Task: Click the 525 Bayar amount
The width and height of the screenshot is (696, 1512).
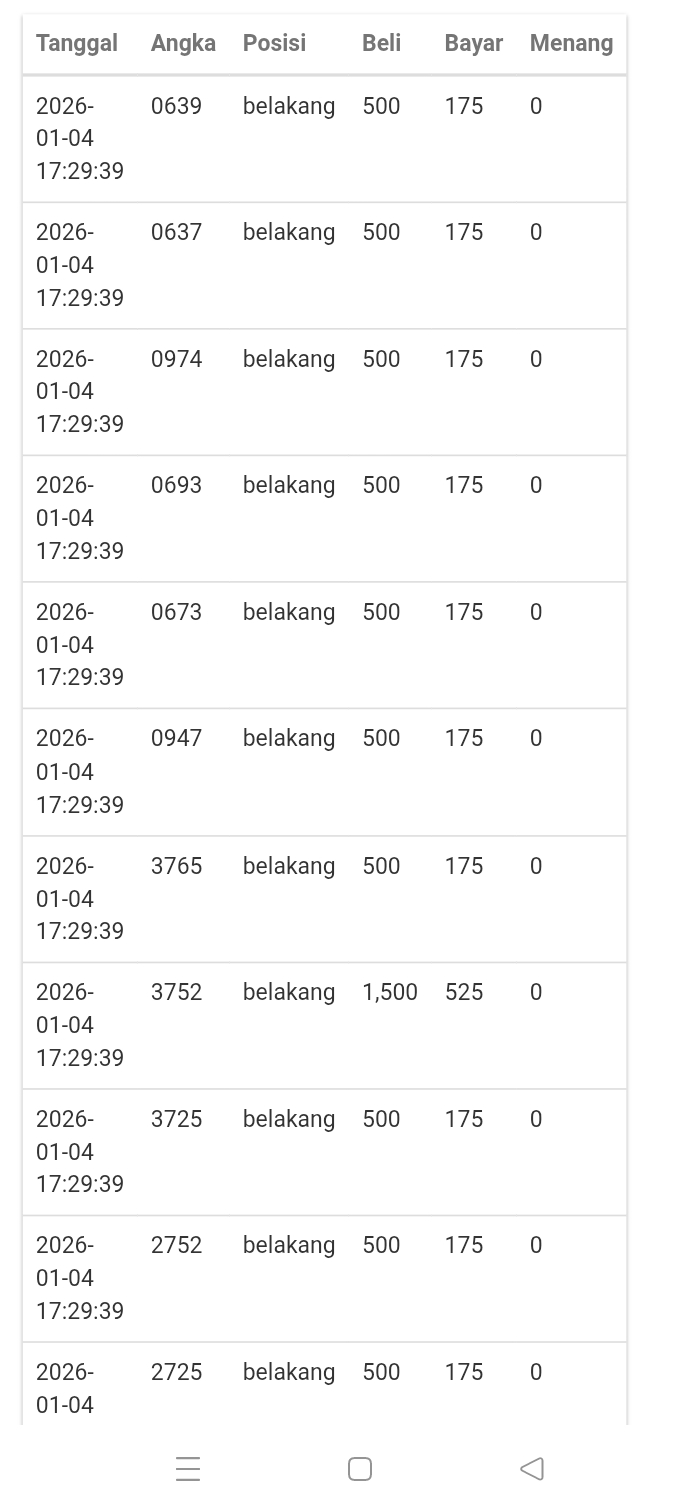Action: [x=464, y=992]
